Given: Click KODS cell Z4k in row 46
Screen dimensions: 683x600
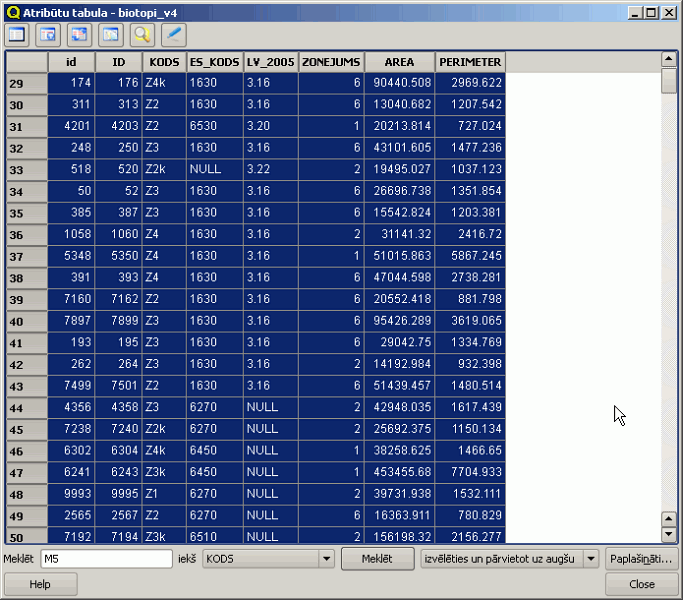Looking at the screenshot, I should click(164, 450).
